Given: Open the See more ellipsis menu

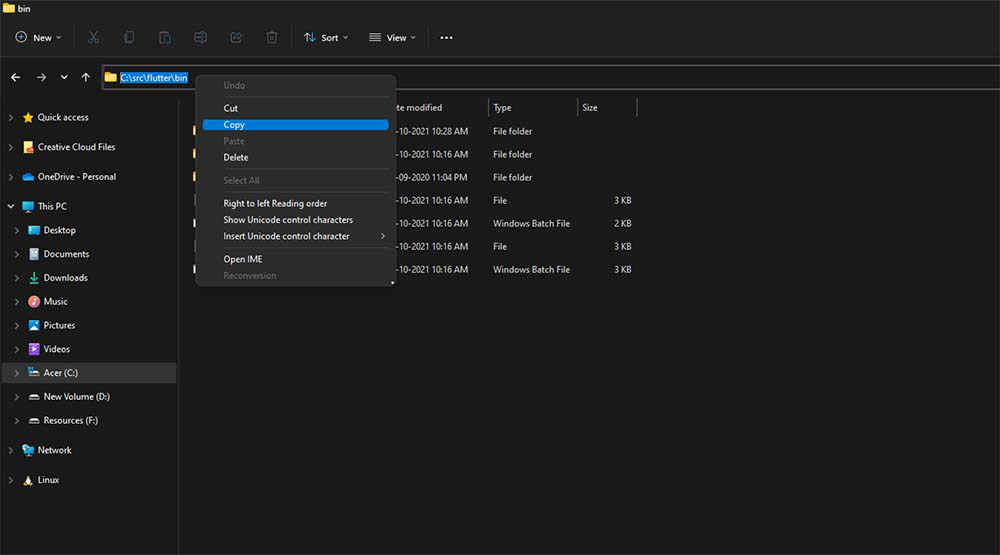Looking at the screenshot, I should pos(446,37).
